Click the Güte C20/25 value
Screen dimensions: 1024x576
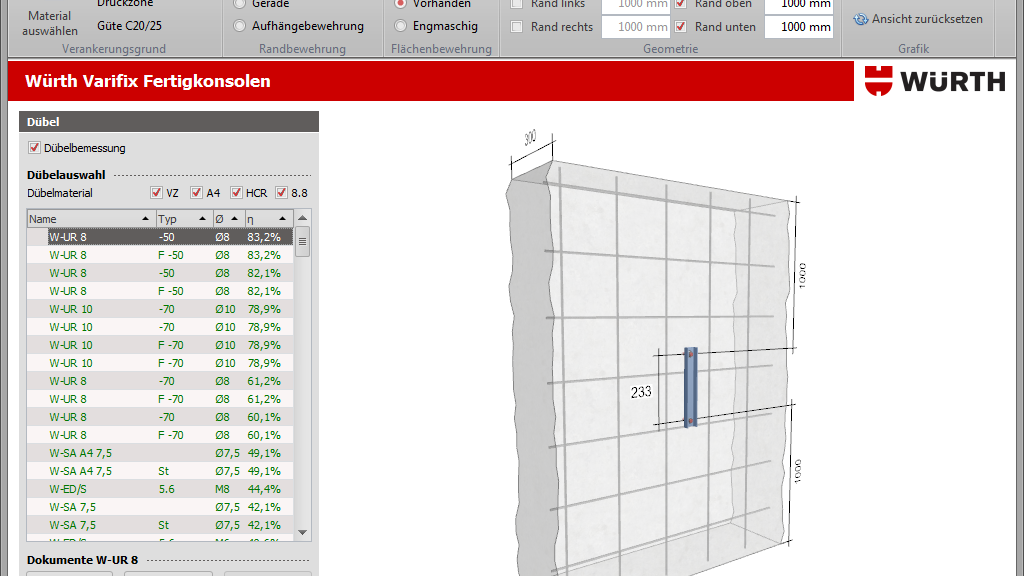pos(129,26)
